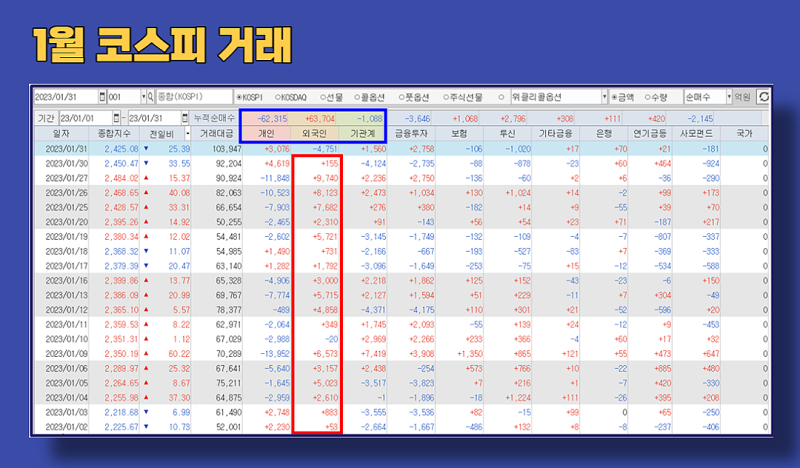
Task: Click down-arrow change icon on 01/31 row
Action: pyautogui.click(x=146, y=149)
